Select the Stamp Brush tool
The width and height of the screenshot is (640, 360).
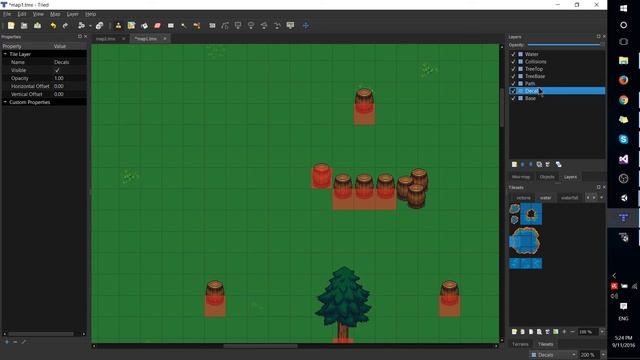click(x=118, y=26)
